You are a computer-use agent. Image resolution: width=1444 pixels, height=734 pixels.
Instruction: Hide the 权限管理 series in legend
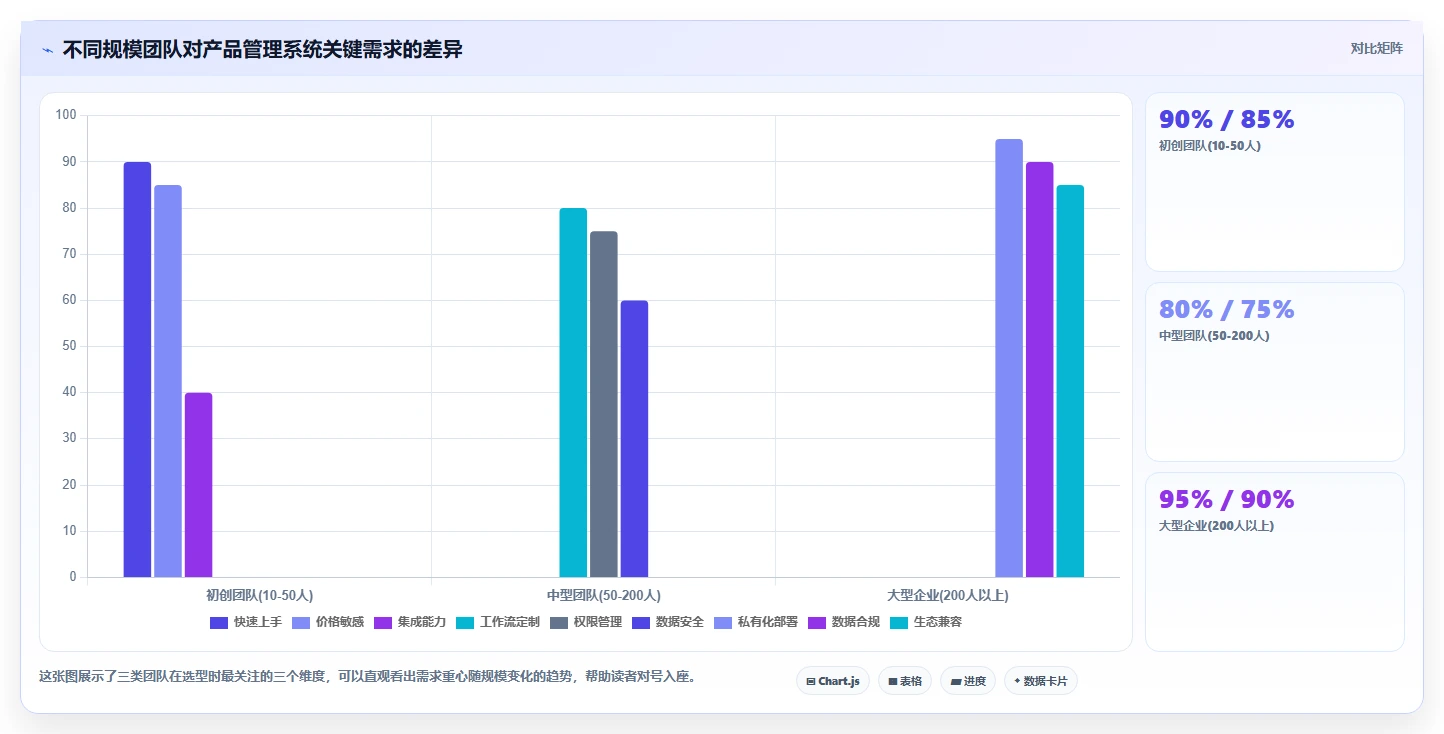[586, 622]
